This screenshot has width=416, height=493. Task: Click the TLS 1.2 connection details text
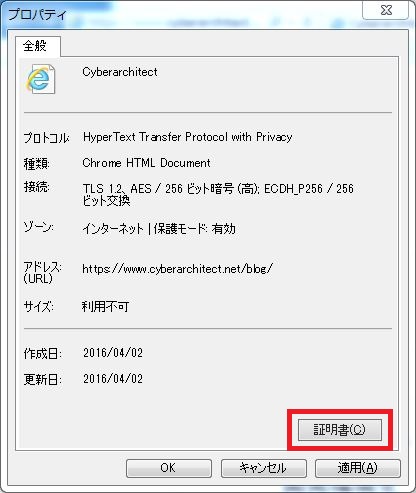click(x=218, y=194)
